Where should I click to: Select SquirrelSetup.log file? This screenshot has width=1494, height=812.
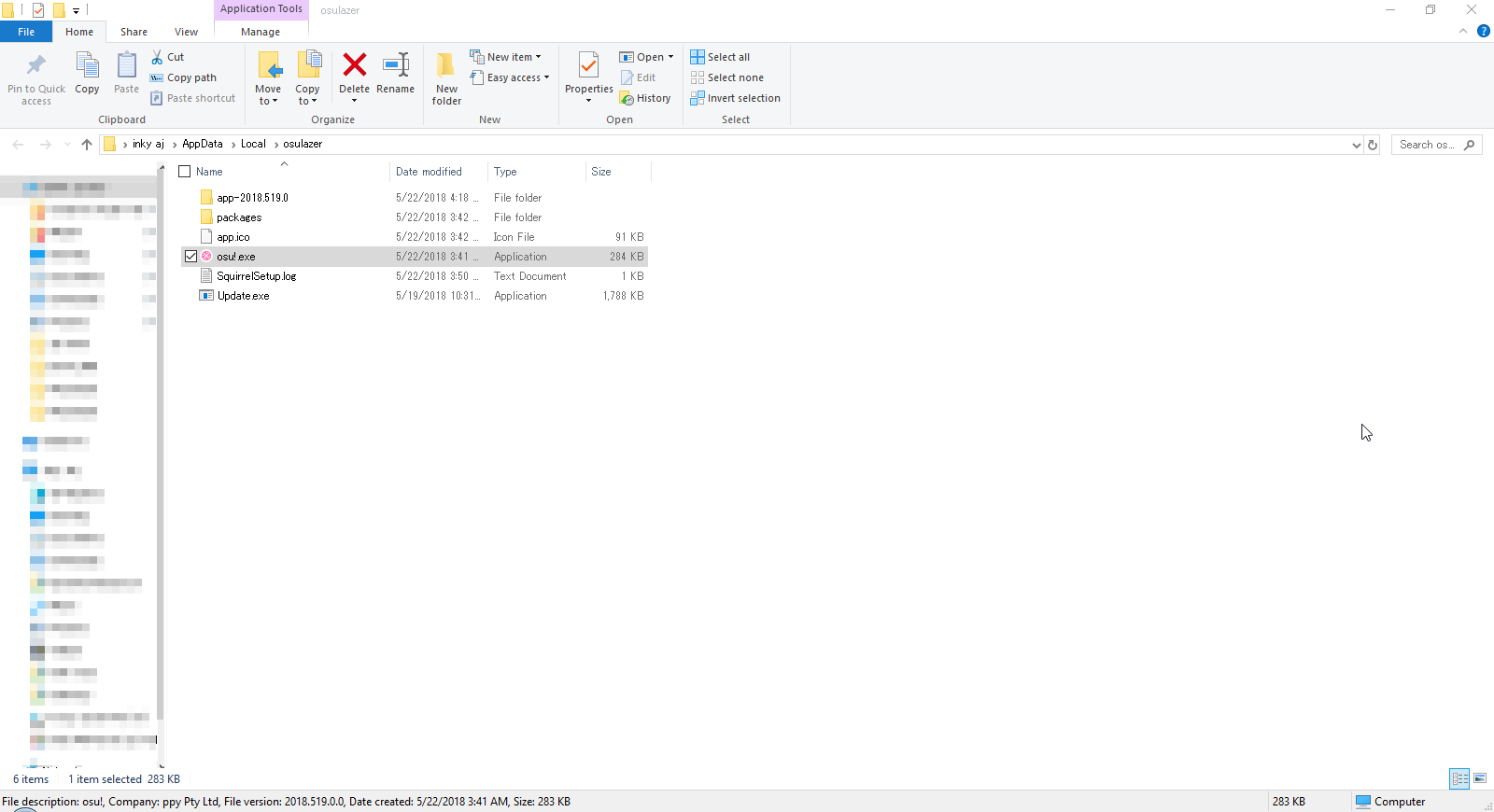coord(257,276)
